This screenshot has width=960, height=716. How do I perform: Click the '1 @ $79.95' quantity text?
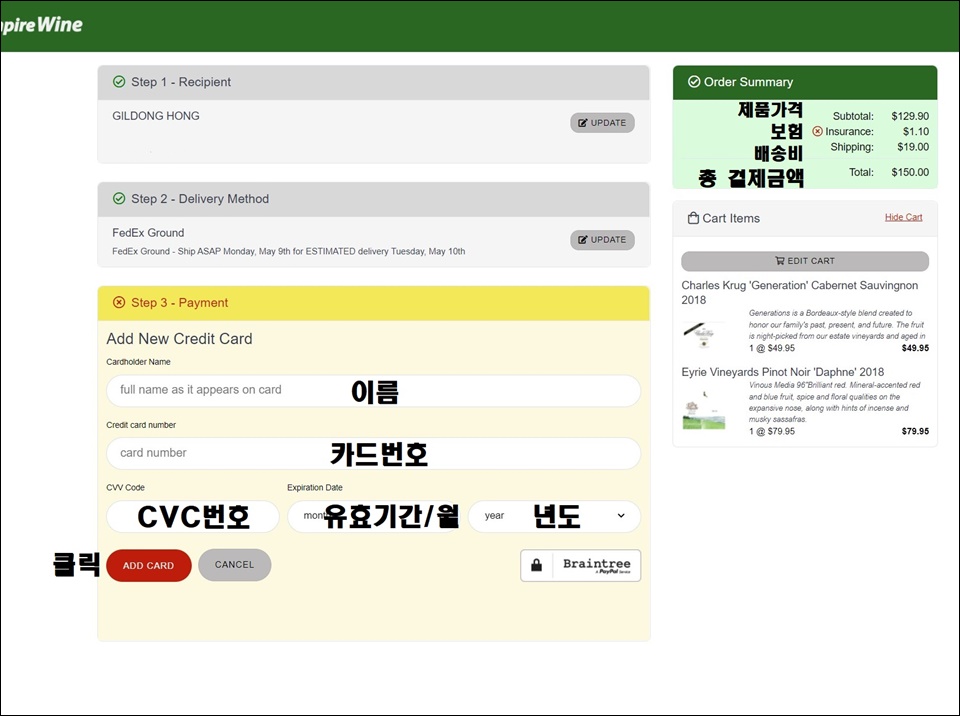click(x=772, y=431)
